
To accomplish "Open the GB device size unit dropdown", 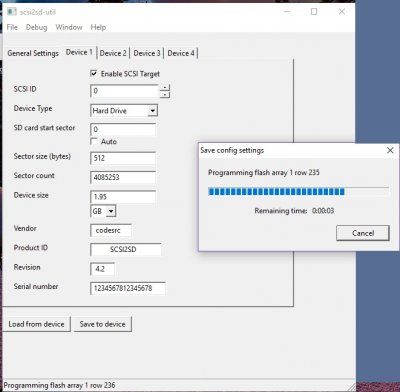I will click(111, 211).
